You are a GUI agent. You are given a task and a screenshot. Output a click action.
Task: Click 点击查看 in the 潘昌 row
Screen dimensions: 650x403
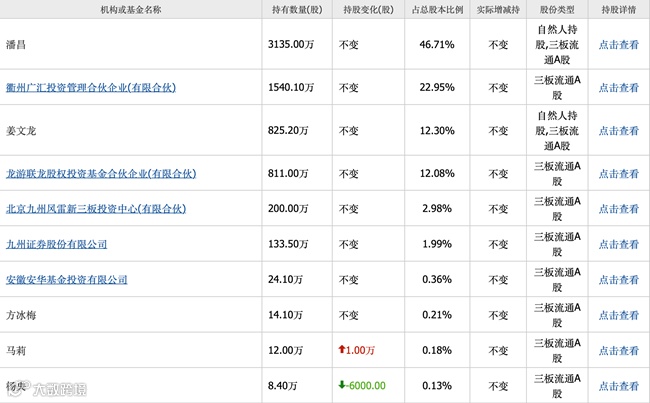(618, 44)
